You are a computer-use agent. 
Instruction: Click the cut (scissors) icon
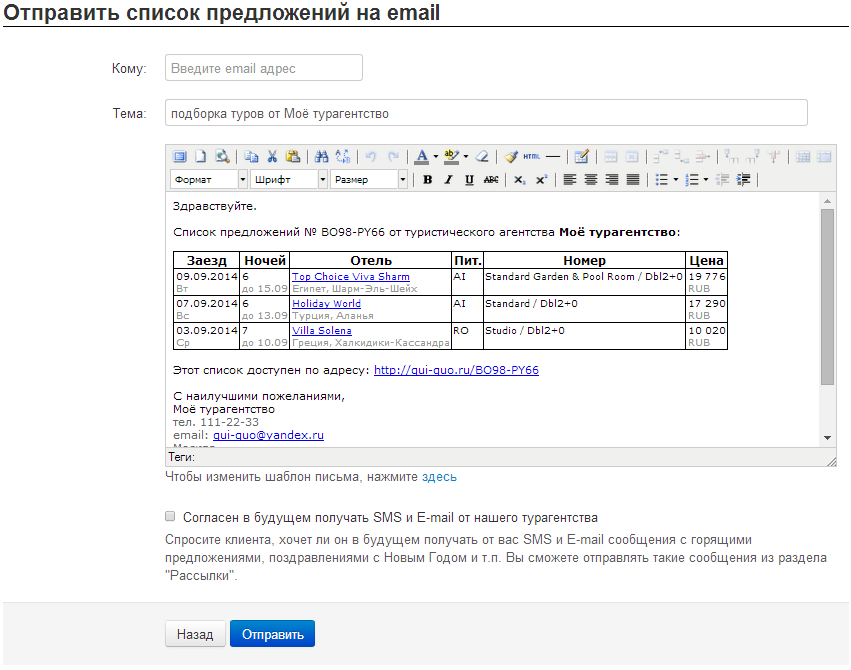coord(271,156)
